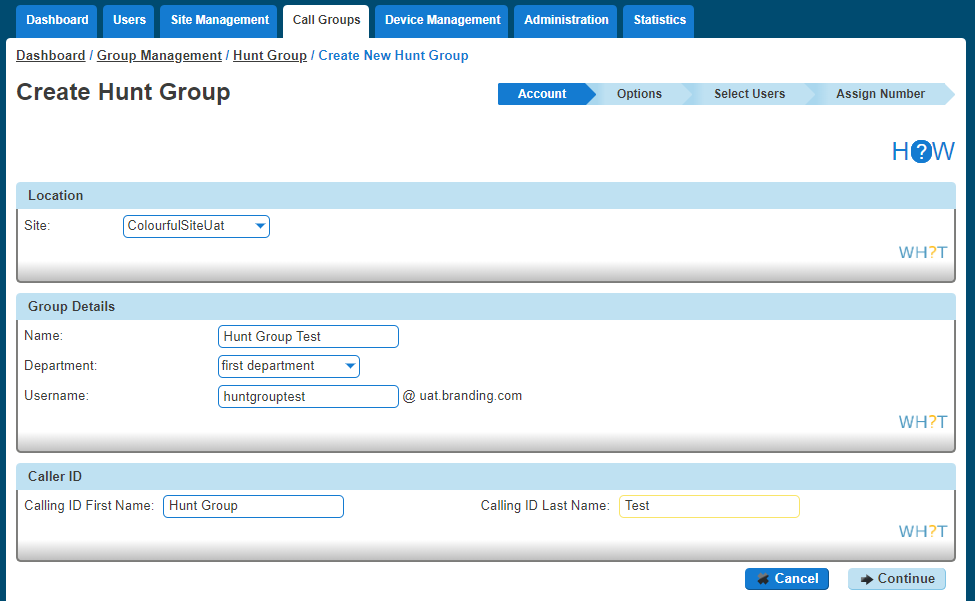Image resolution: width=975 pixels, height=601 pixels.
Task: Click the Create New Hunt Group breadcrumb
Action: (393, 56)
